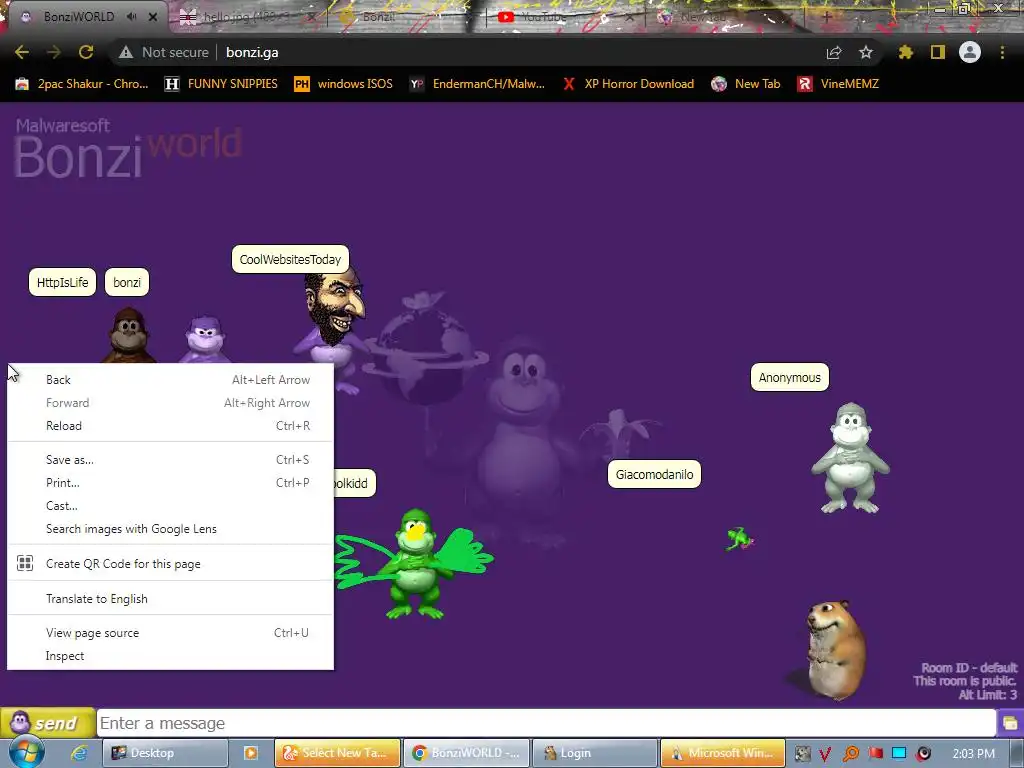The height and width of the screenshot is (768, 1024).
Task: Open the 2pac Shakur bookmark
Action: pyautogui.click(x=82, y=84)
